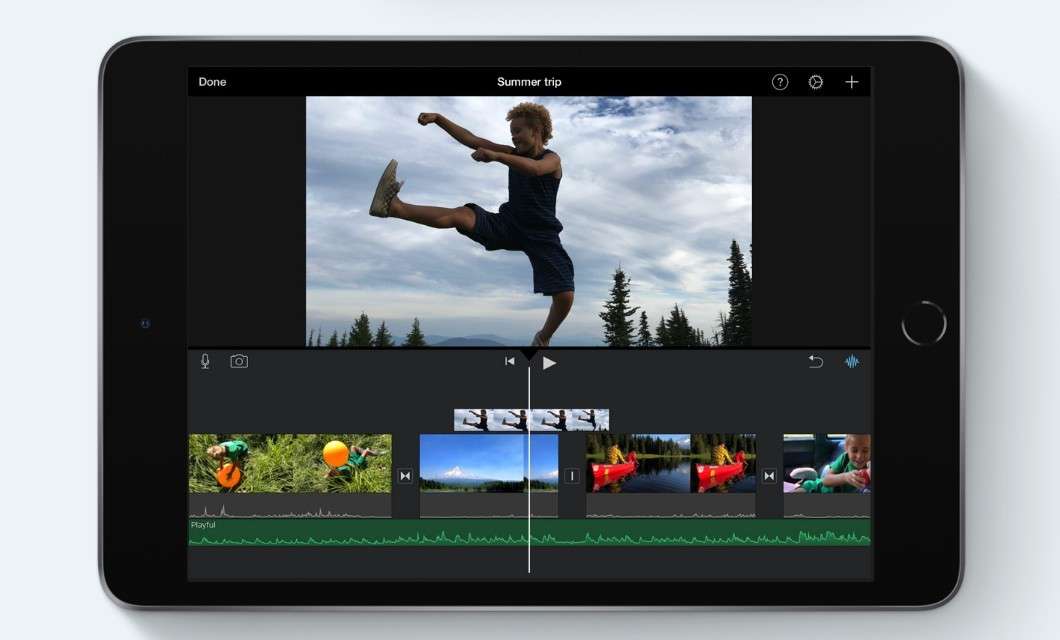1060x640 pixels.
Task: Tap the video preview viewer
Action: 529,221
